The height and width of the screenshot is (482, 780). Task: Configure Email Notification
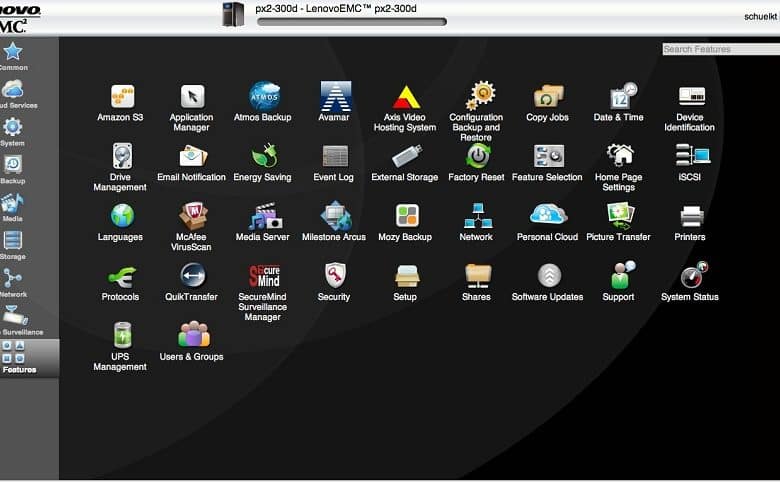tap(192, 163)
